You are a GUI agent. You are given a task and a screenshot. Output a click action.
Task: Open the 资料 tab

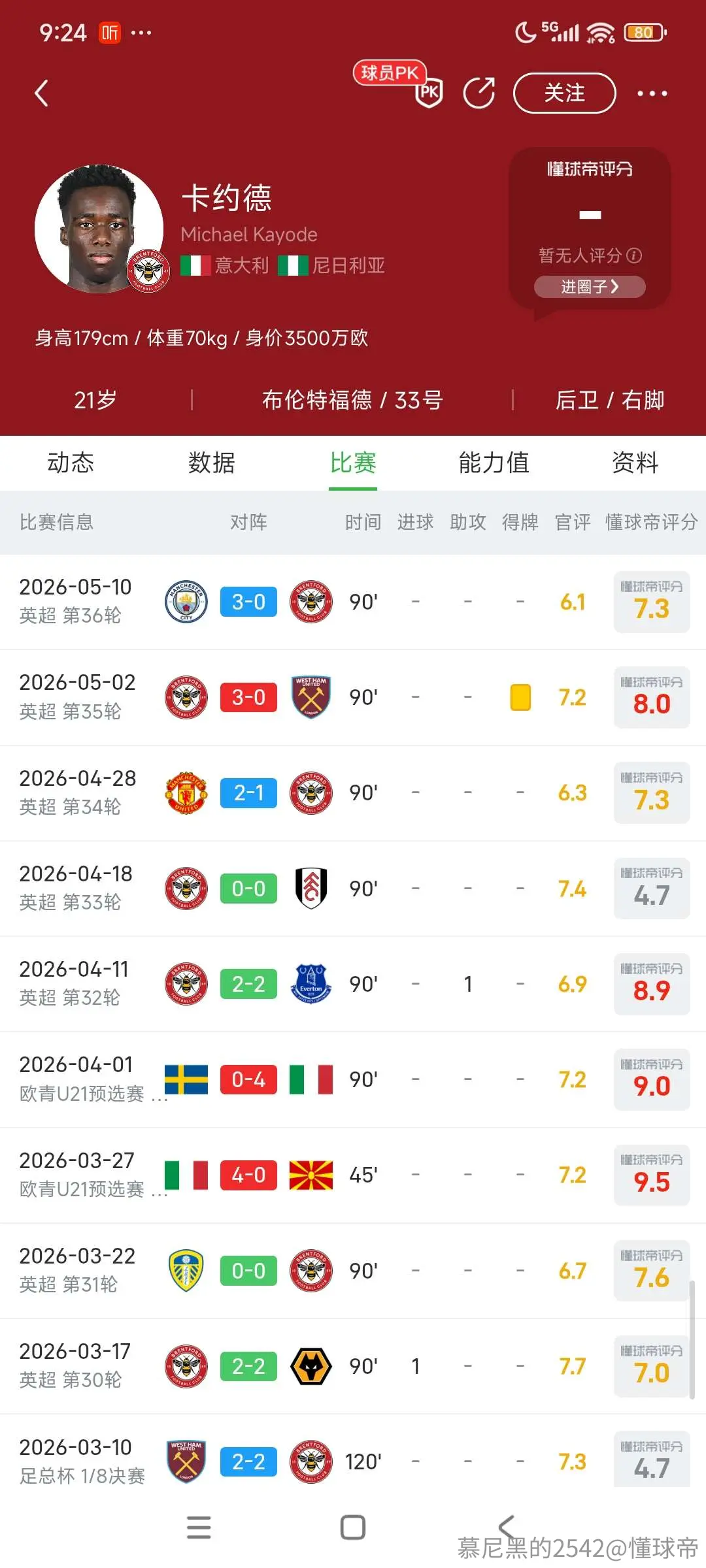[x=635, y=463]
